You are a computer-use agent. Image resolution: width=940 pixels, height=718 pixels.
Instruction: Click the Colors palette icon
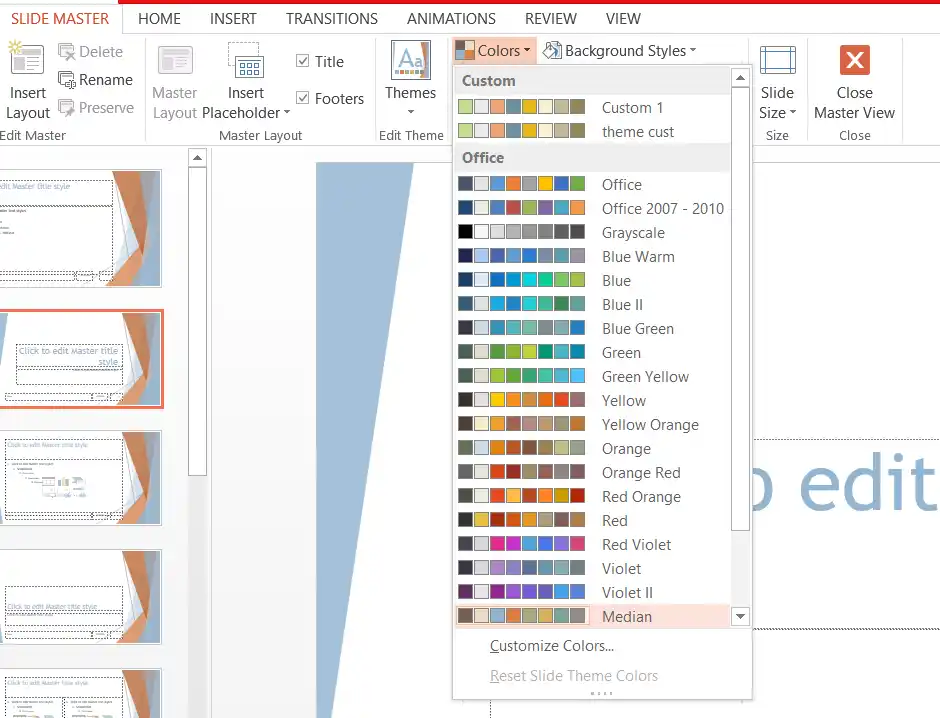coord(465,51)
